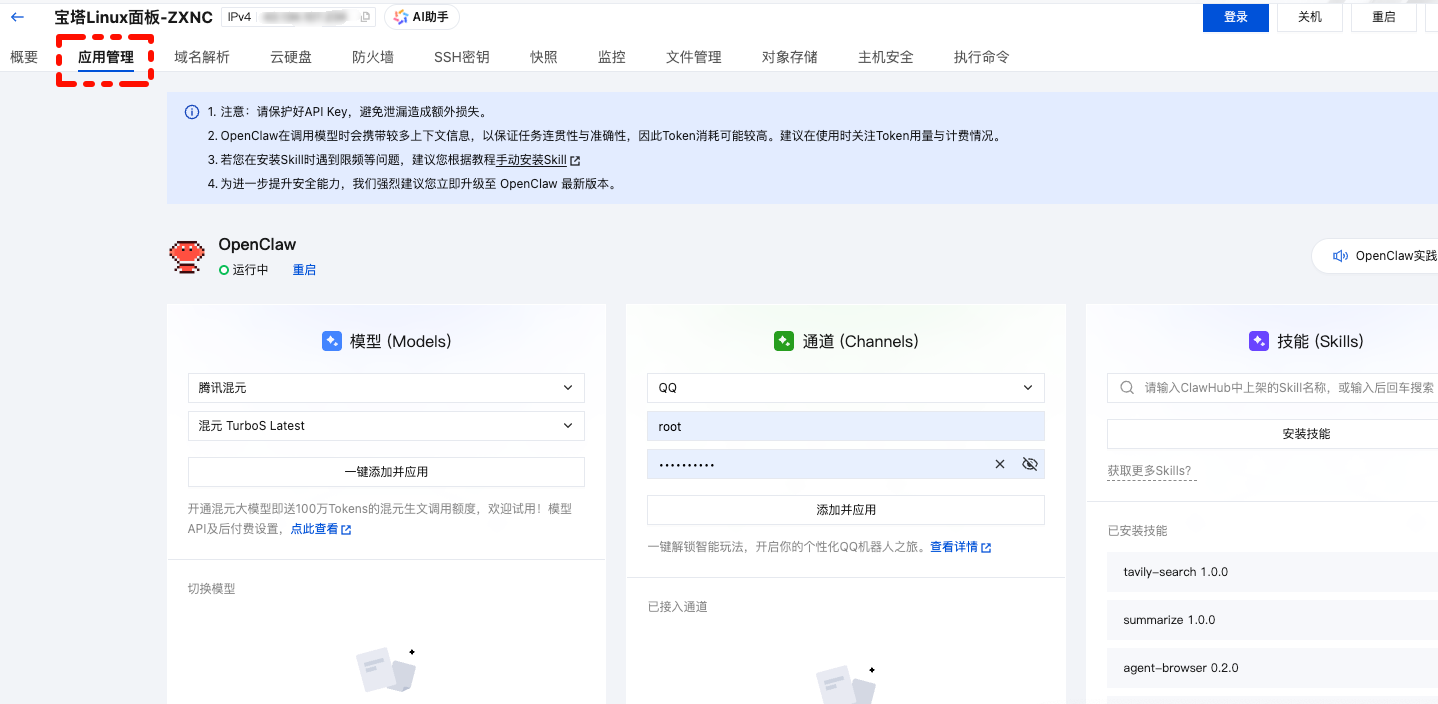Open the 混元 TurboS Latest model dropdown
Image resolution: width=1438 pixels, height=704 pixels.
tap(386, 425)
